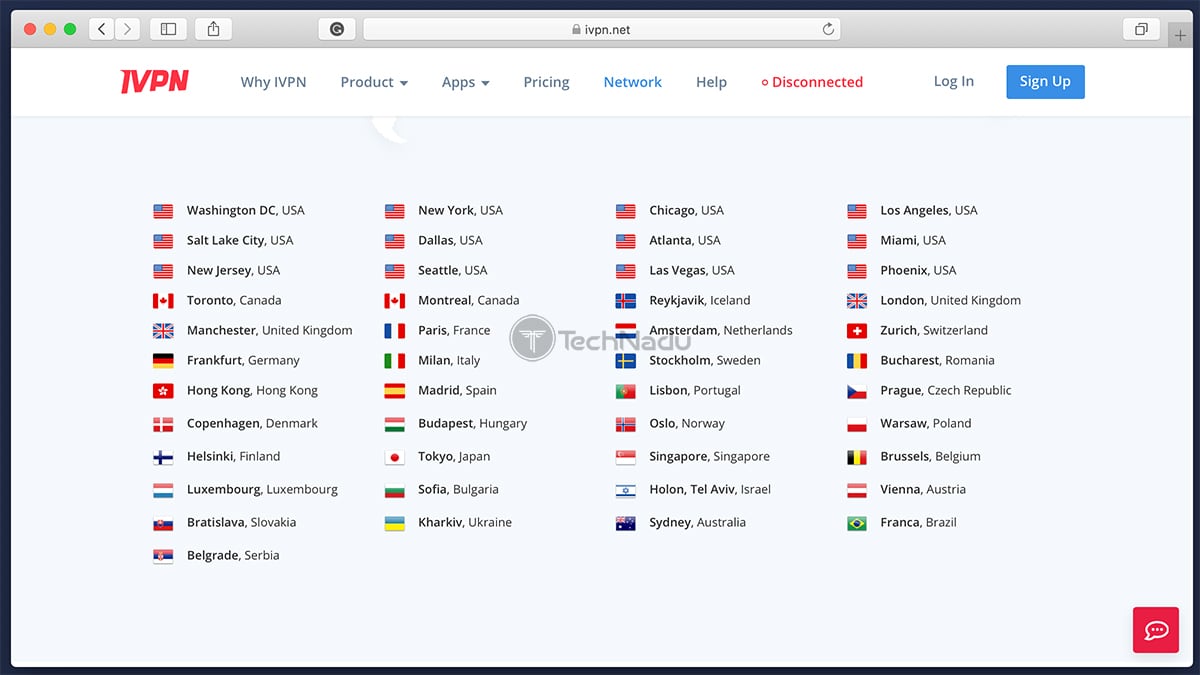Click the Sign Up button
The width and height of the screenshot is (1200, 675).
coord(1045,82)
